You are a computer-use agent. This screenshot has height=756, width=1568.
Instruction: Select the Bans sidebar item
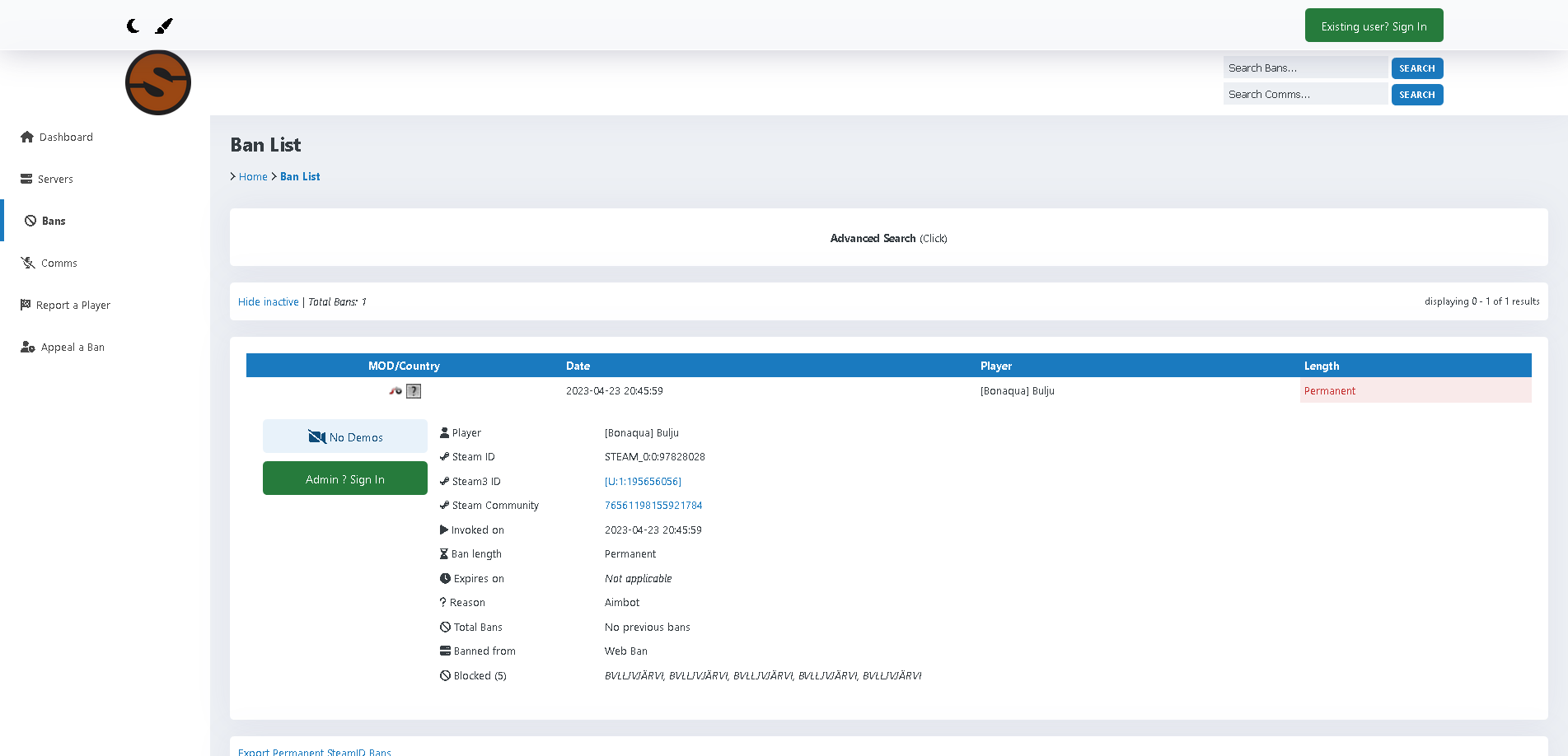54,222
